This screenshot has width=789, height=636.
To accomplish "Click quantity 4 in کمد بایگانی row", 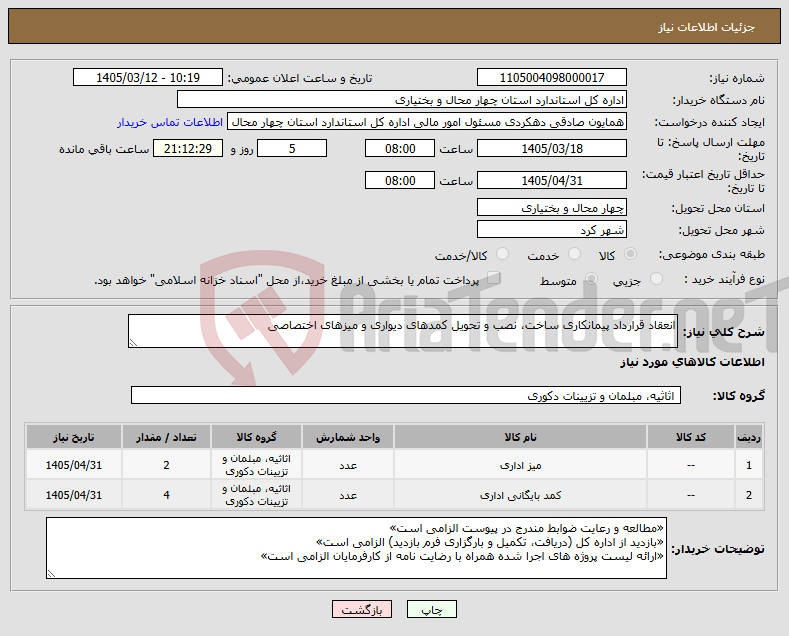I will [x=167, y=495].
